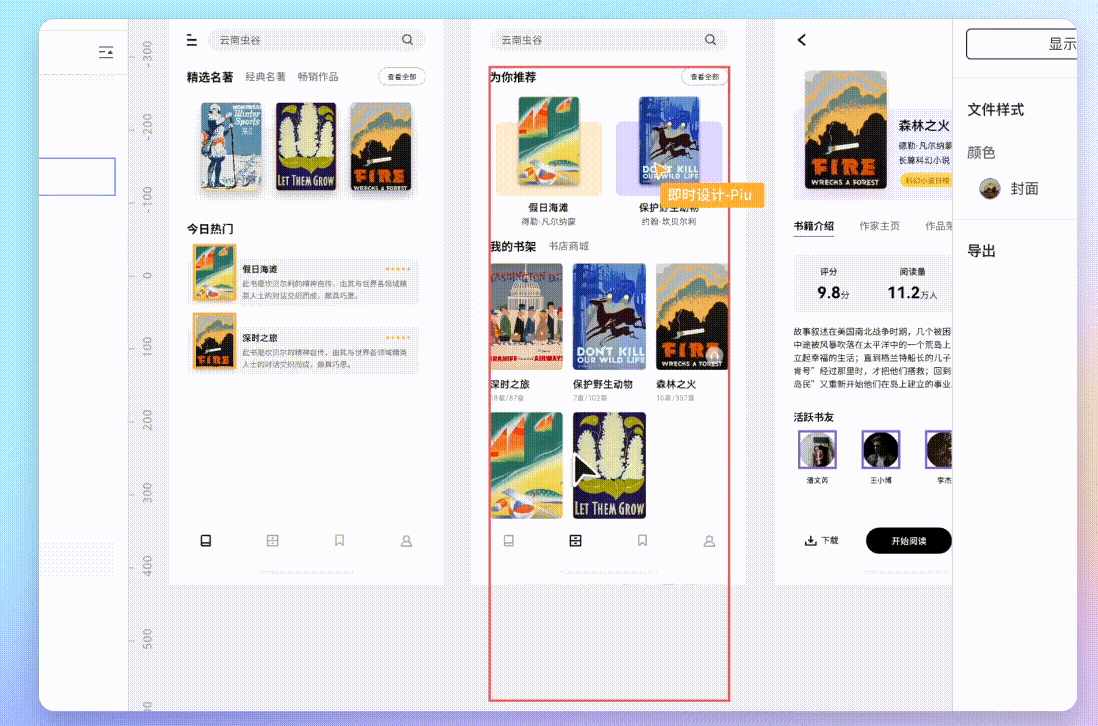Open the 深时之旅 row in 今日热门

306,342
